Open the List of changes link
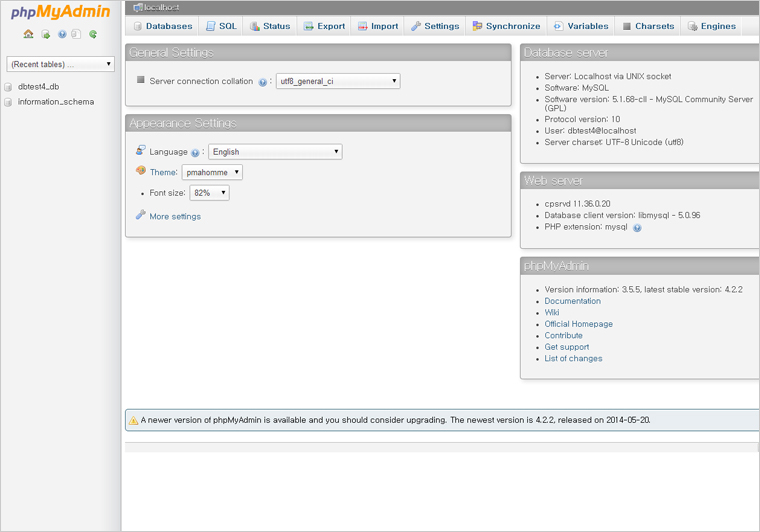This screenshot has height=532, width=760. 573,358
